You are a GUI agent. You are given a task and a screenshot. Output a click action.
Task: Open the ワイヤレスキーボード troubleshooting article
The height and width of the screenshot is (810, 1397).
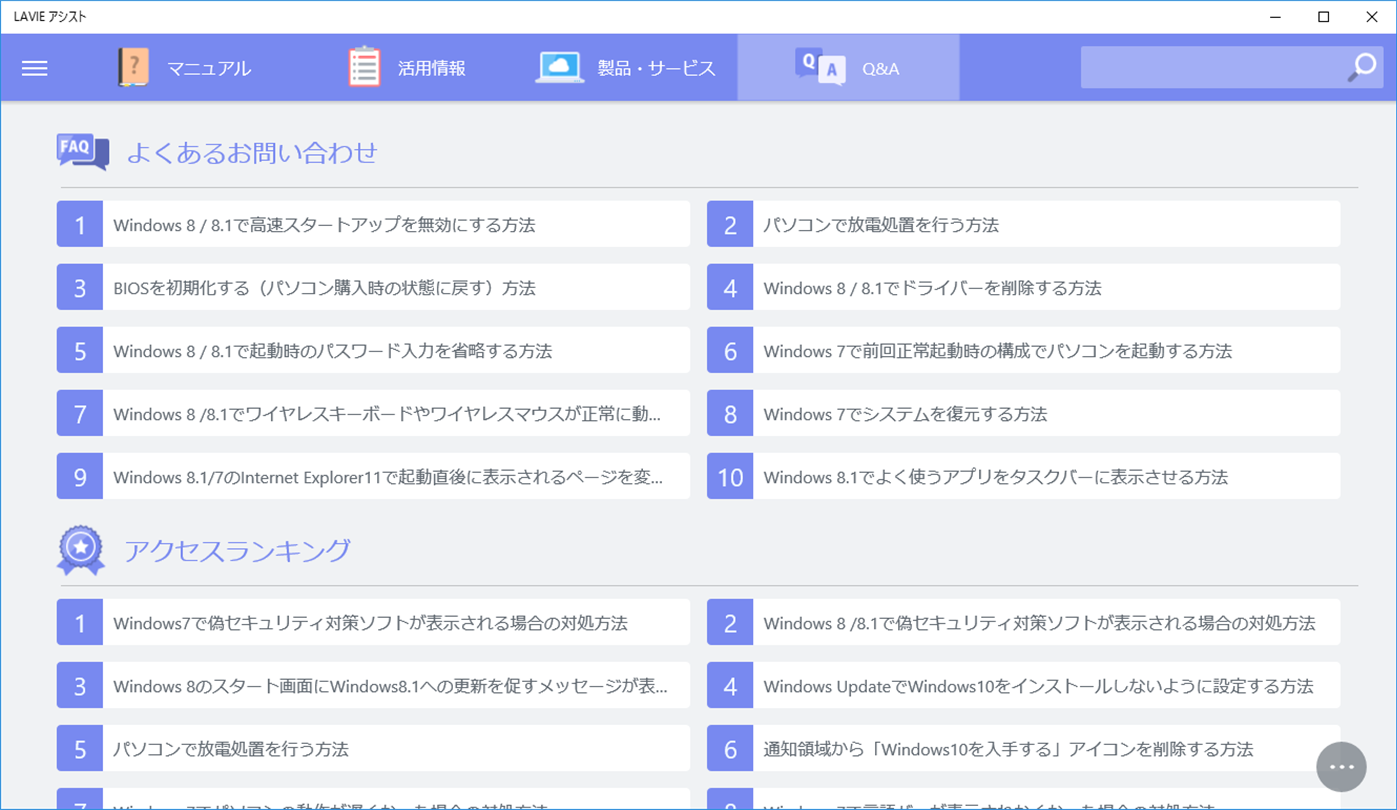(373, 413)
